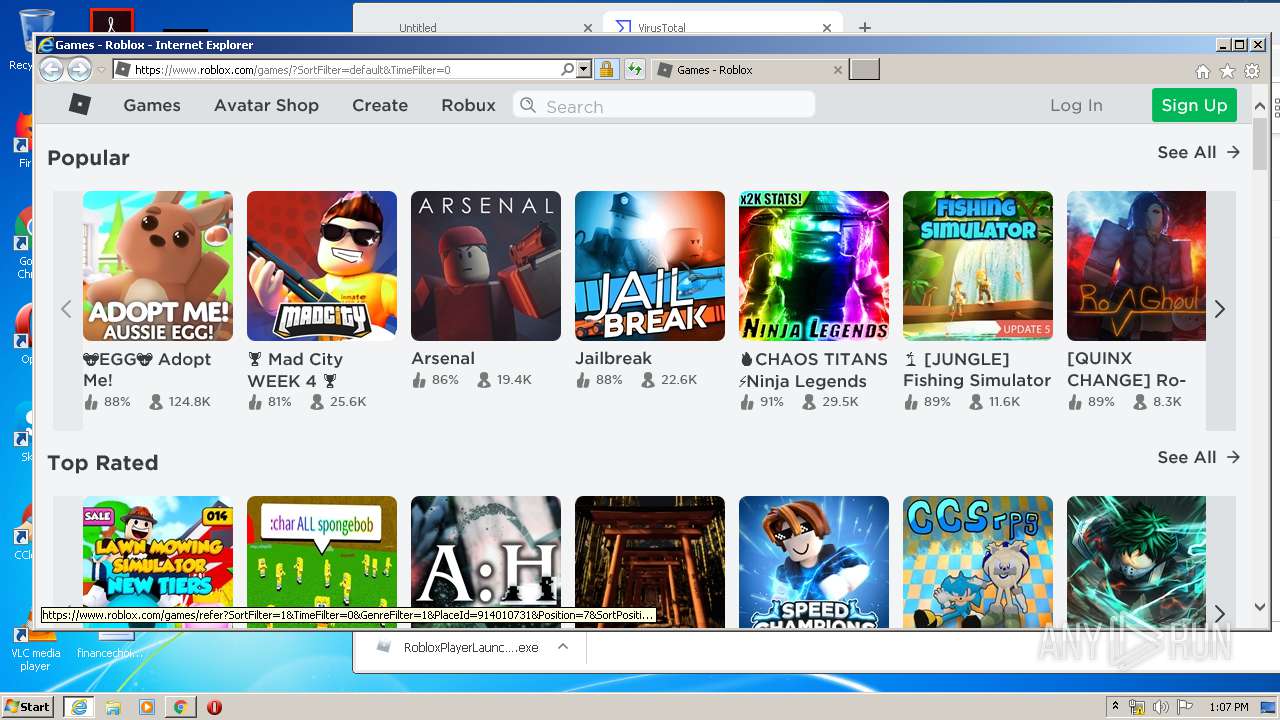Screen dimensions: 1280x720
Task: Open the VLC media player desktop icon
Action: pyautogui.click(x=35, y=646)
